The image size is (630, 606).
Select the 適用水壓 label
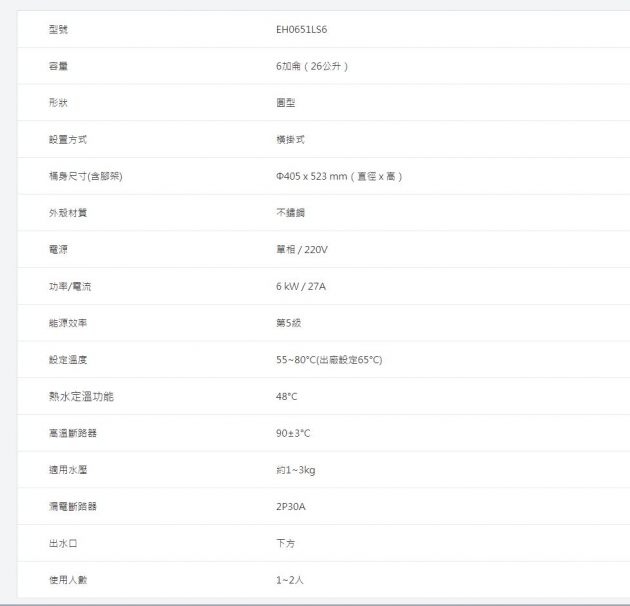coord(68,470)
